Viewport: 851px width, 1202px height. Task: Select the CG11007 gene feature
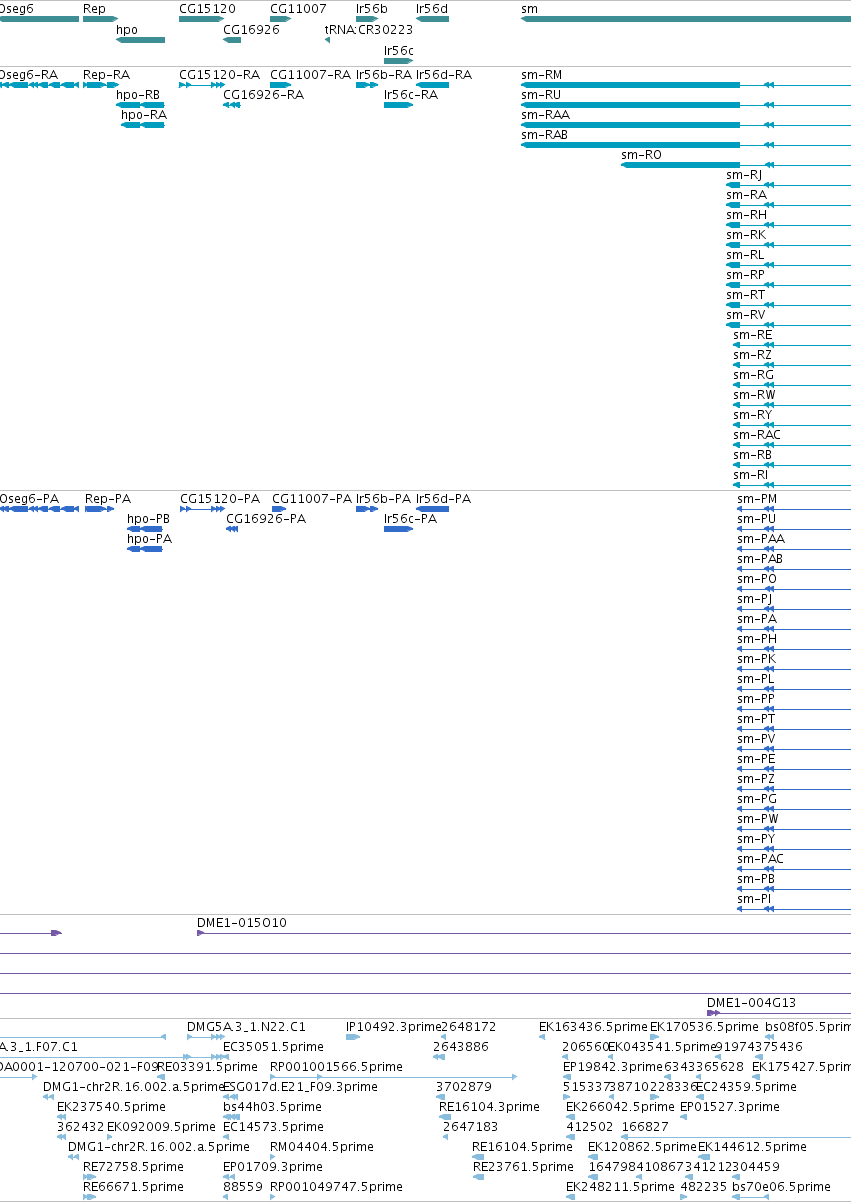[280, 19]
